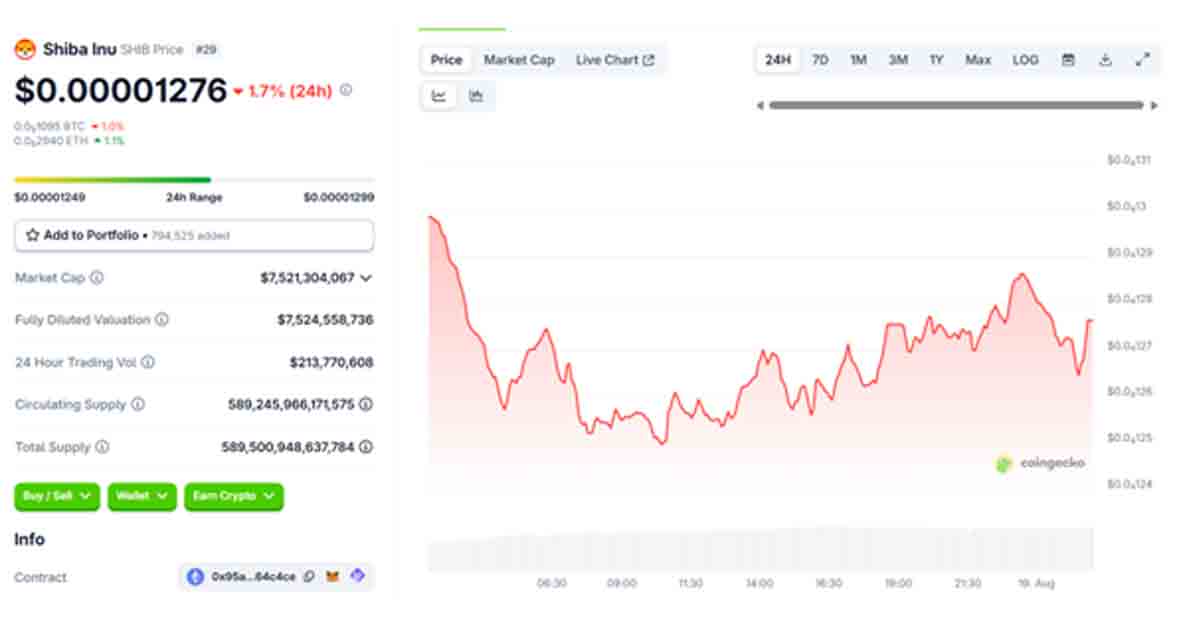Screen dimensions: 1200x630
Task: Click the line chart view icon
Action: pos(439,96)
